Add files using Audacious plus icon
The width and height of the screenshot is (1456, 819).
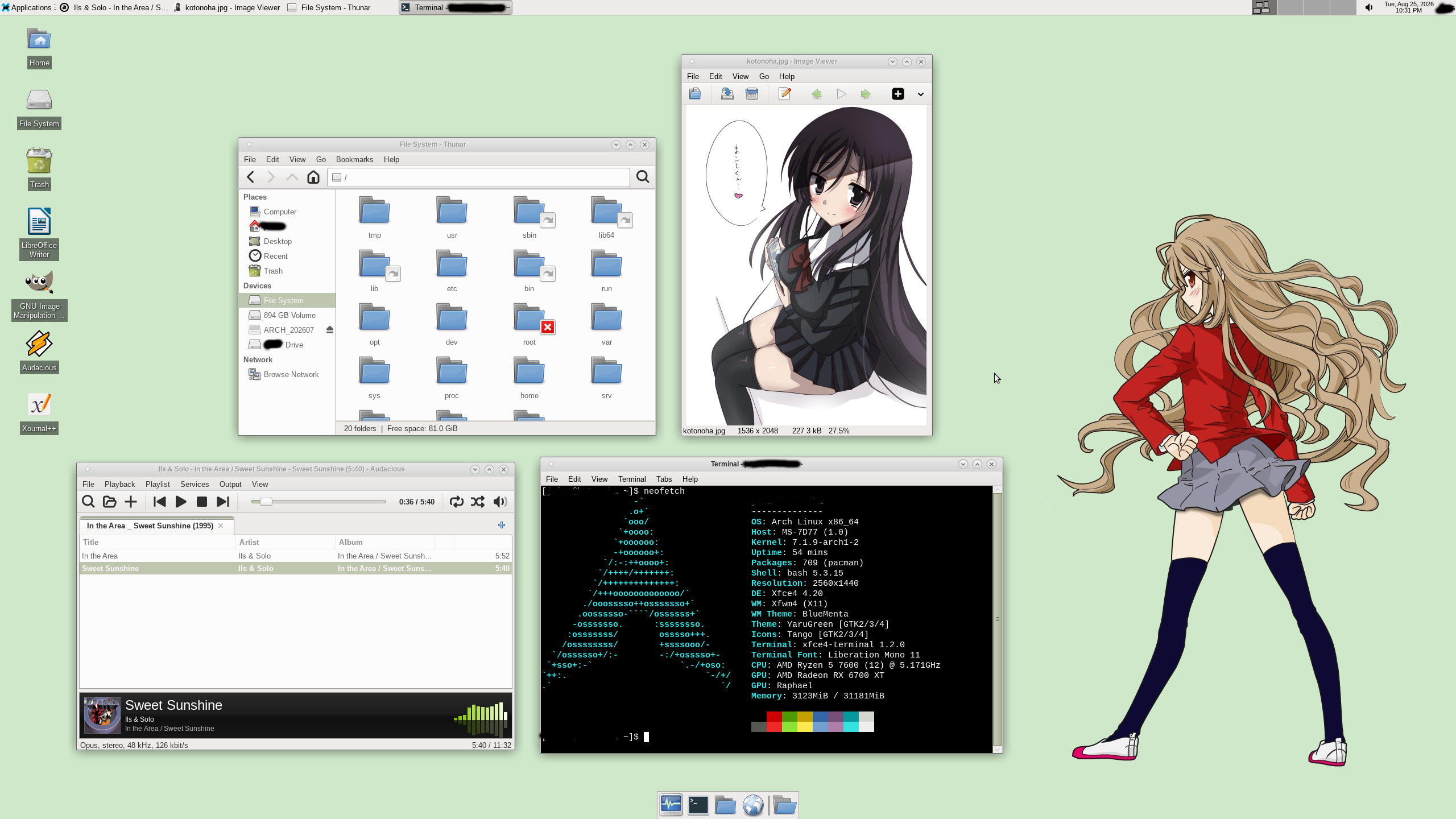(131, 502)
